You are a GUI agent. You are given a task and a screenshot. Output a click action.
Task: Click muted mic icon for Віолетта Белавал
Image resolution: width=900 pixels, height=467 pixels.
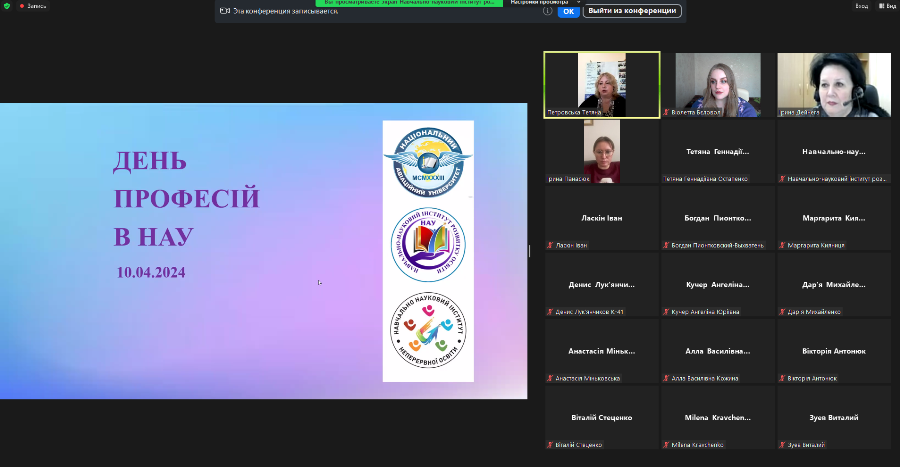pyautogui.click(x=666, y=112)
